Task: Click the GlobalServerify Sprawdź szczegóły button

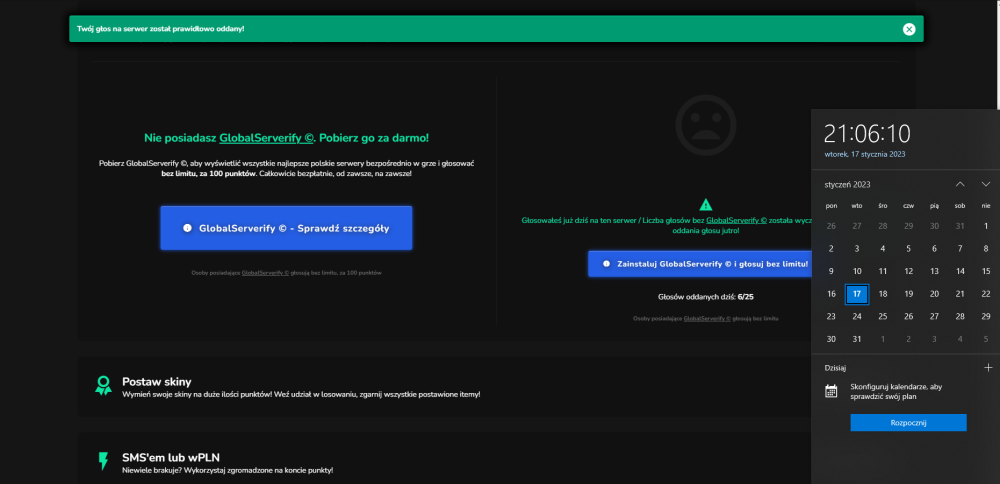Action: [286, 228]
